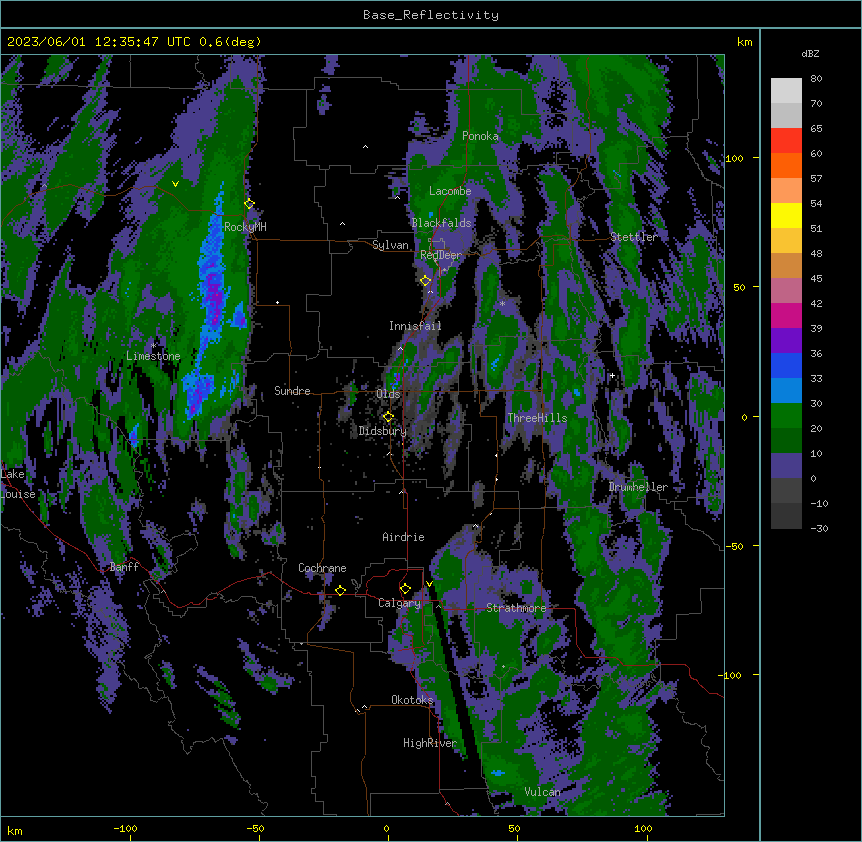Click the -50 tick on the bottom axis
The image size is (862, 842).
click(255, 828)
